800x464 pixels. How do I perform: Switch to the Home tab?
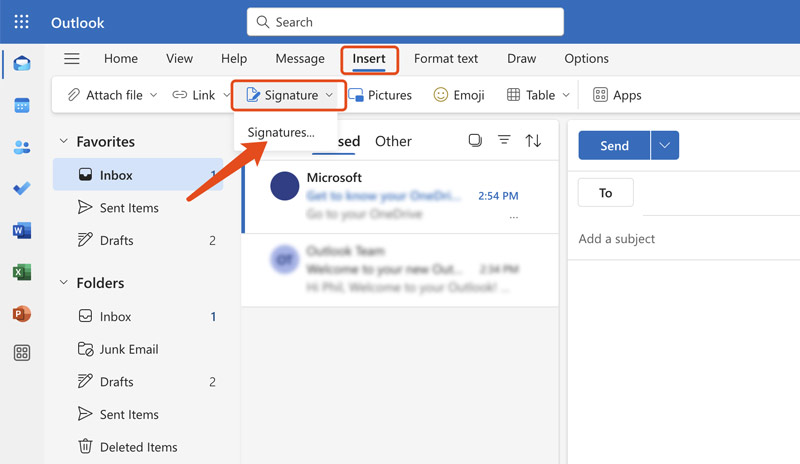[121, 59]
